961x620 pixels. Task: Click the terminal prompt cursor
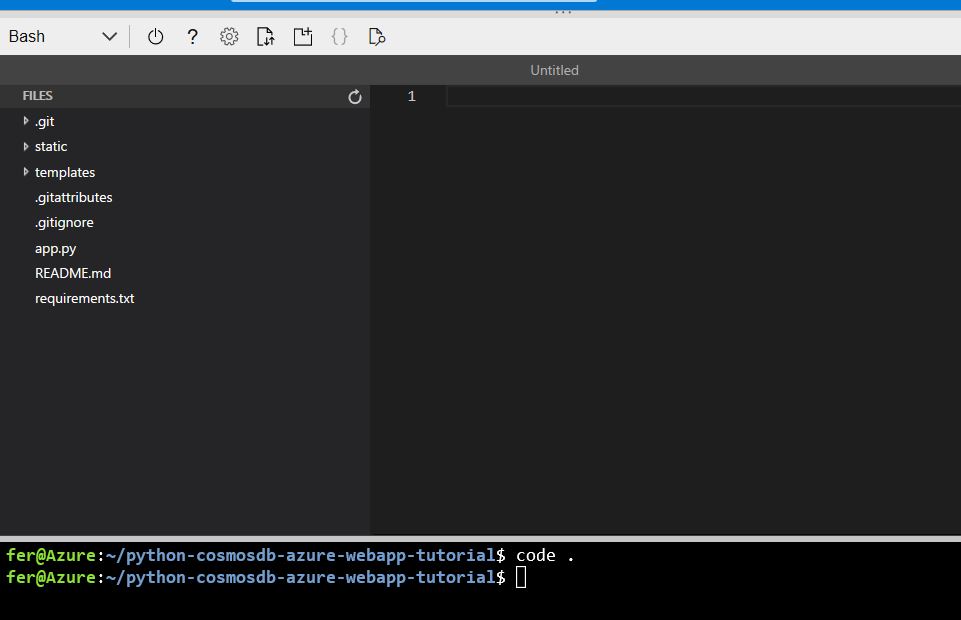point(521,577)
